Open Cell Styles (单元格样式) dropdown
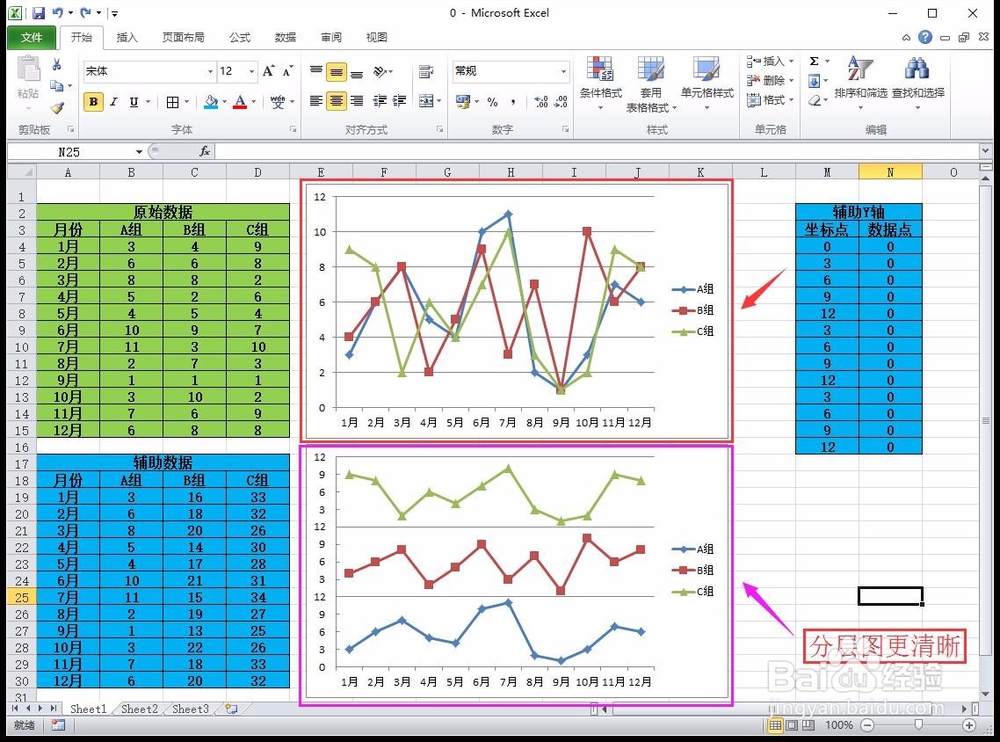The image size is (1000, 742). click(x=707, y=84)
